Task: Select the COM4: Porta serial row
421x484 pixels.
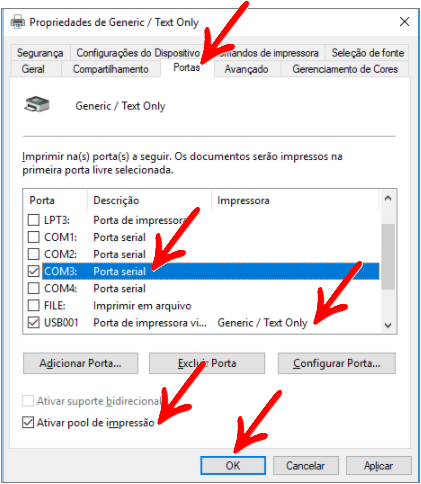Action: [211, 288]
